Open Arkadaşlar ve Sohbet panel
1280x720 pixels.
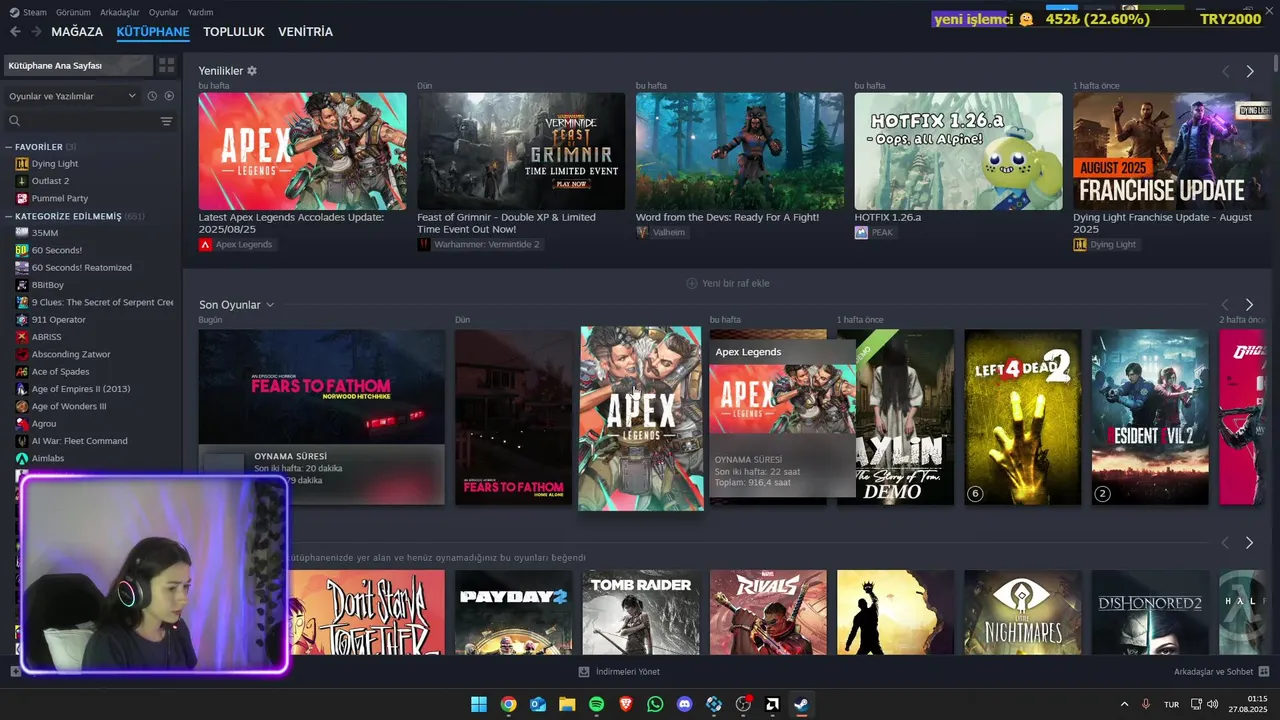click(x=1222, y=672)
